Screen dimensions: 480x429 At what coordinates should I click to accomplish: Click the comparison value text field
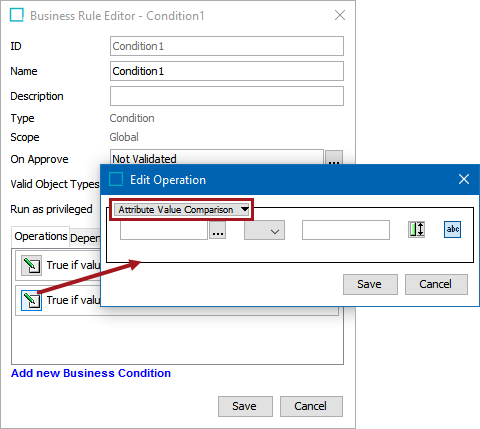click(346, 230)
